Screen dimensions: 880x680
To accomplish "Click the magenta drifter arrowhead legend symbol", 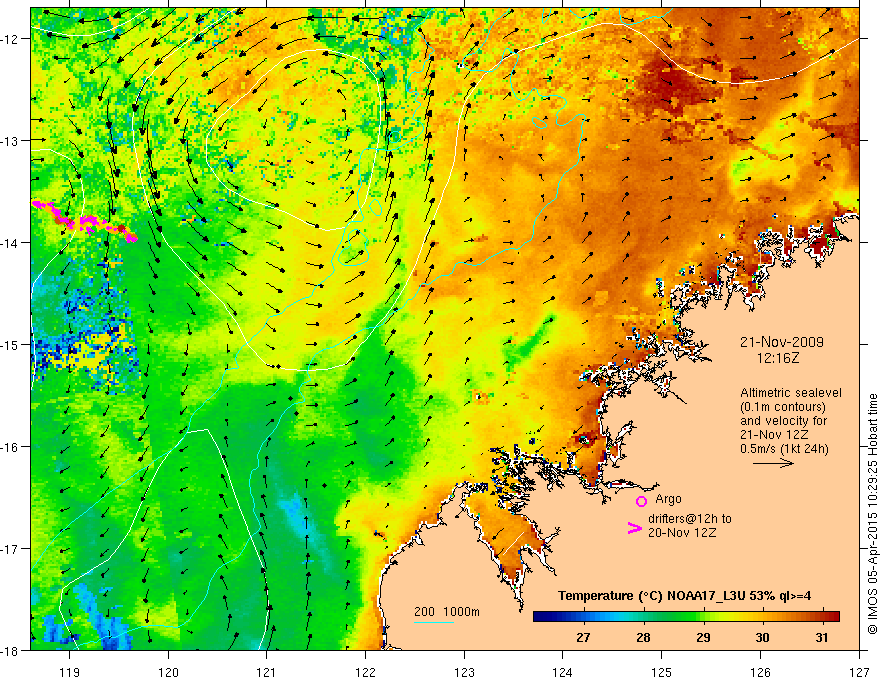I will (634, 528).
